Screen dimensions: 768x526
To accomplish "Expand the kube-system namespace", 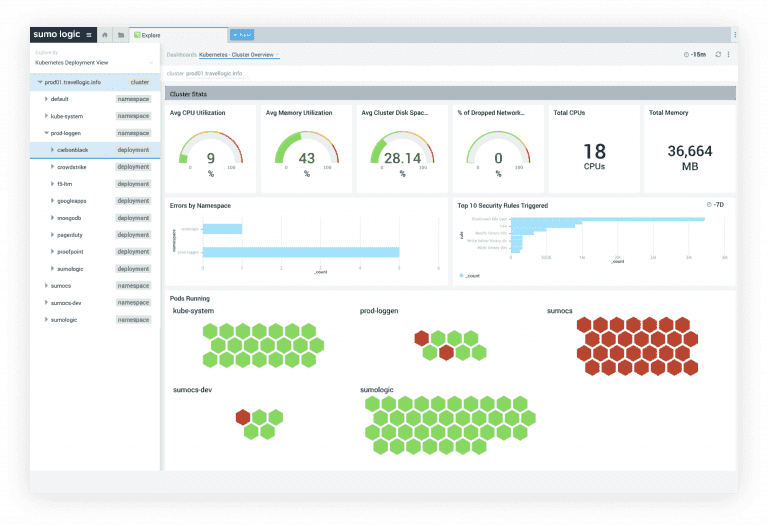I will (x=46, y=116).
